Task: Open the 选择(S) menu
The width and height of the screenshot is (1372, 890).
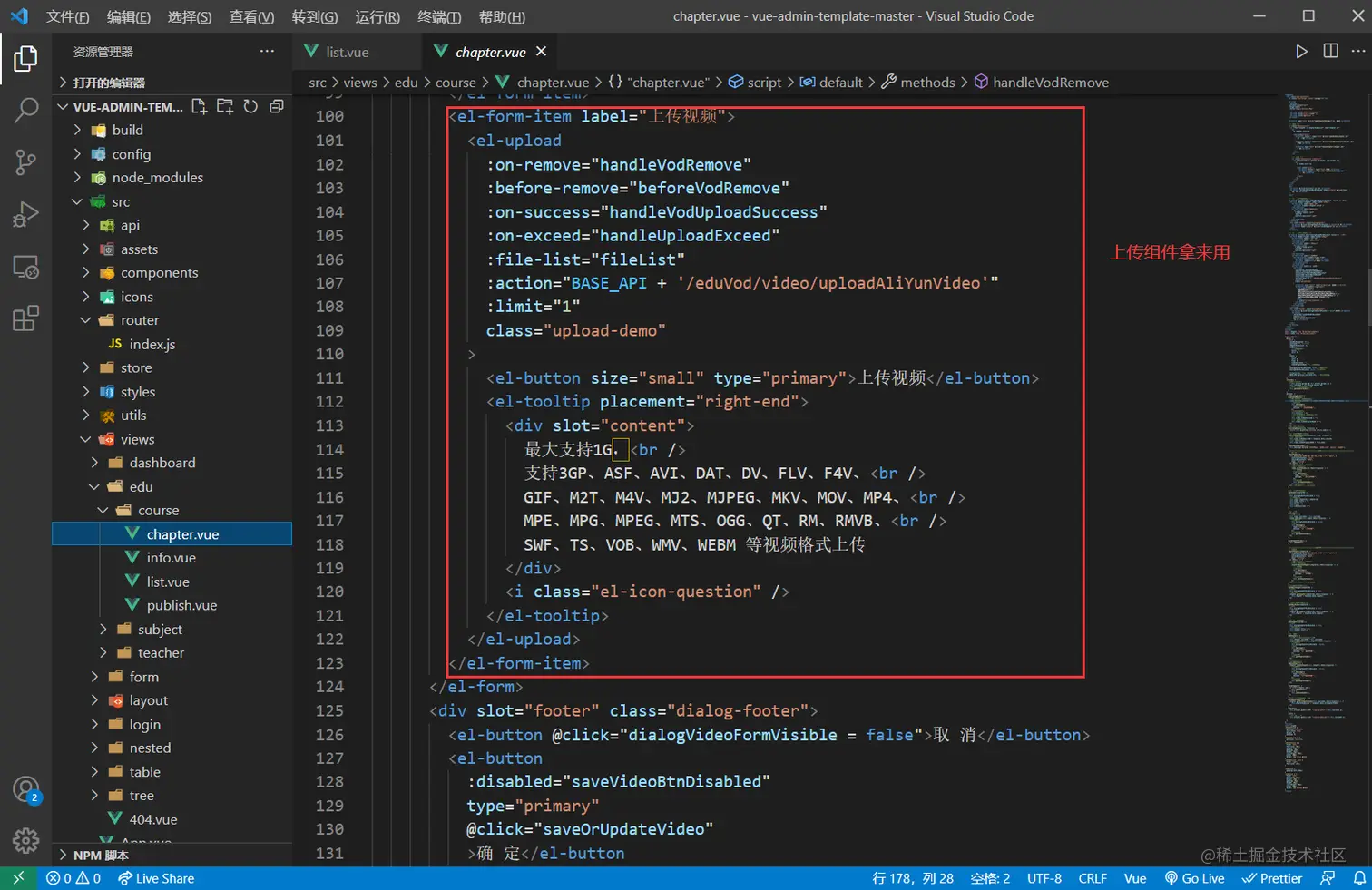Action: coord(190,16)
